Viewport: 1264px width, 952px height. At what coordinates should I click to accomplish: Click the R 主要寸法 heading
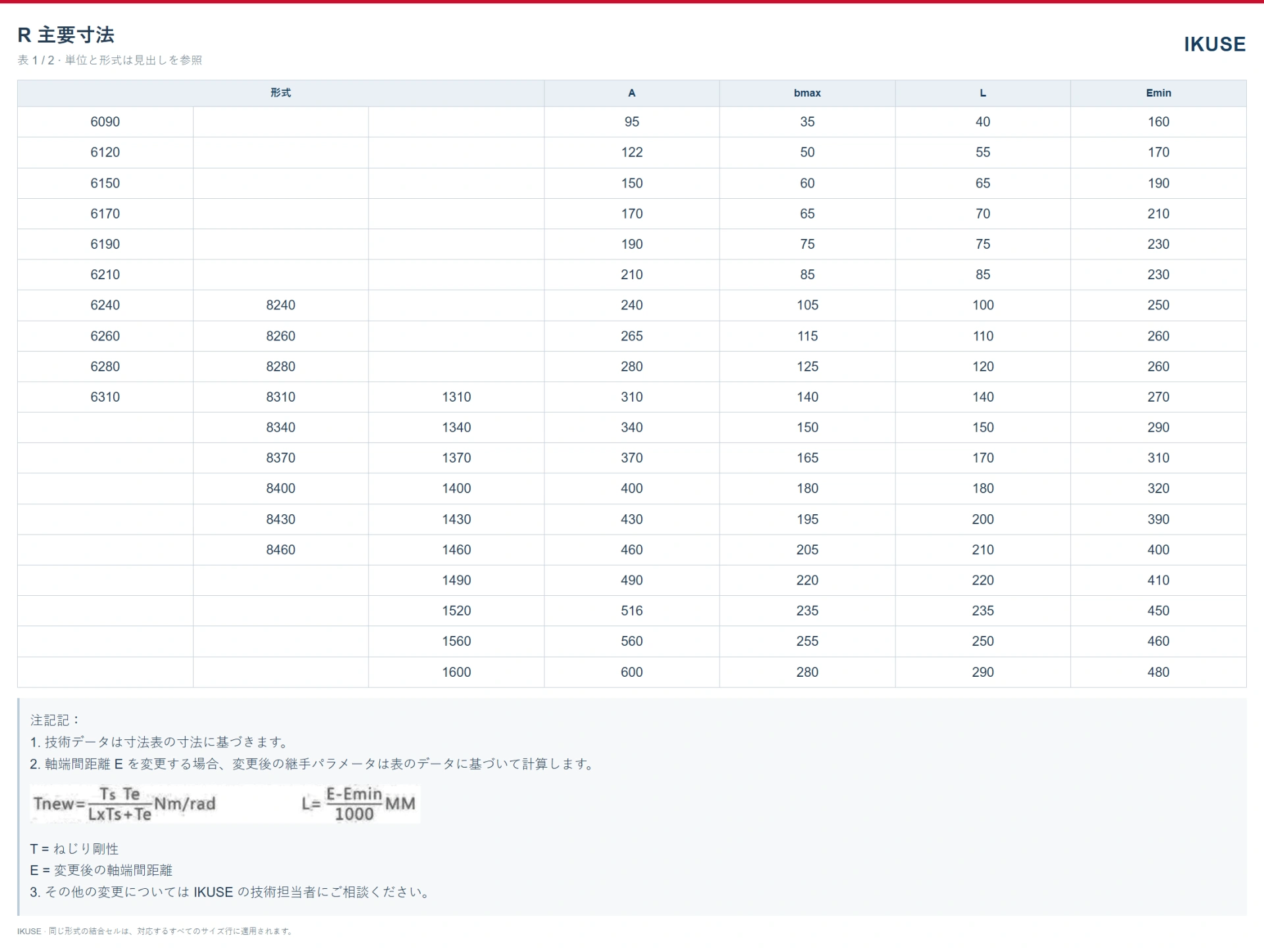[x=66, y=35]
